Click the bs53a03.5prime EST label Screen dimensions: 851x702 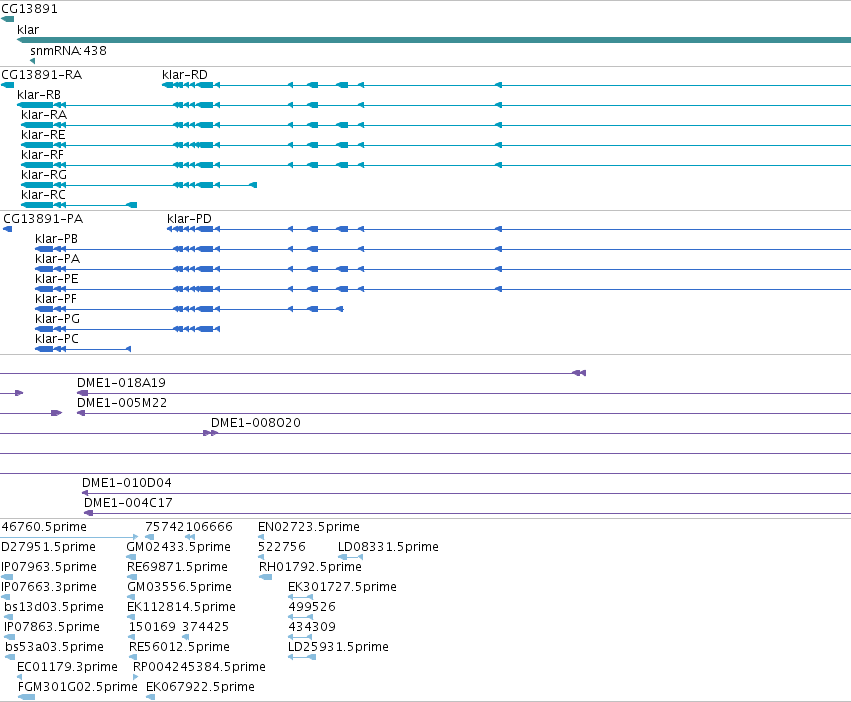coord(54,647)
